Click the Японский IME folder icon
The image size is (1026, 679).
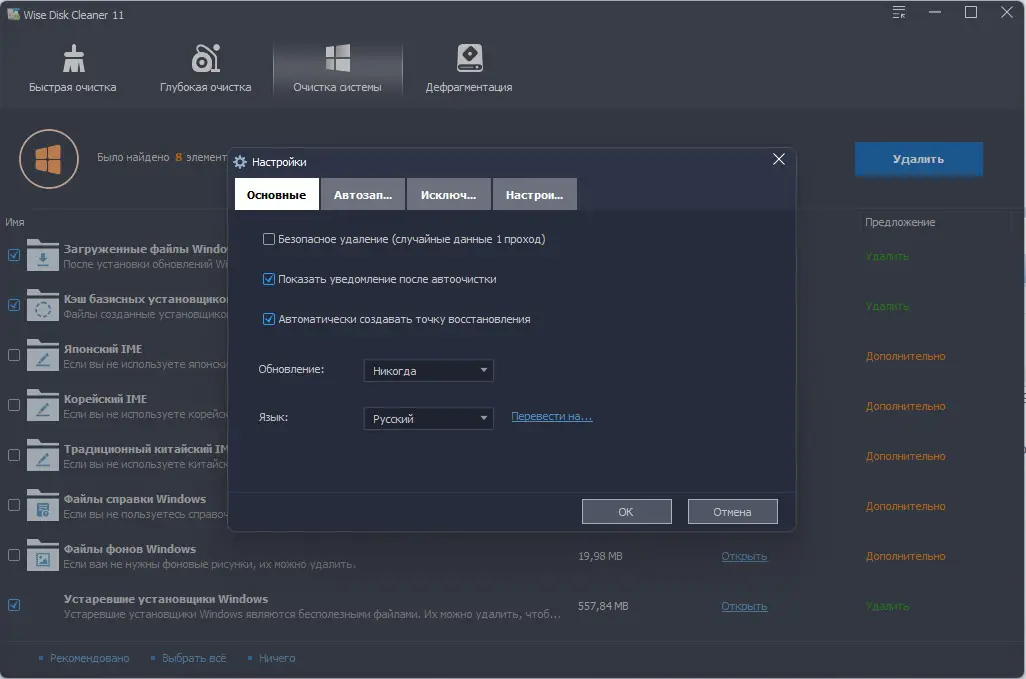point(43,355)
